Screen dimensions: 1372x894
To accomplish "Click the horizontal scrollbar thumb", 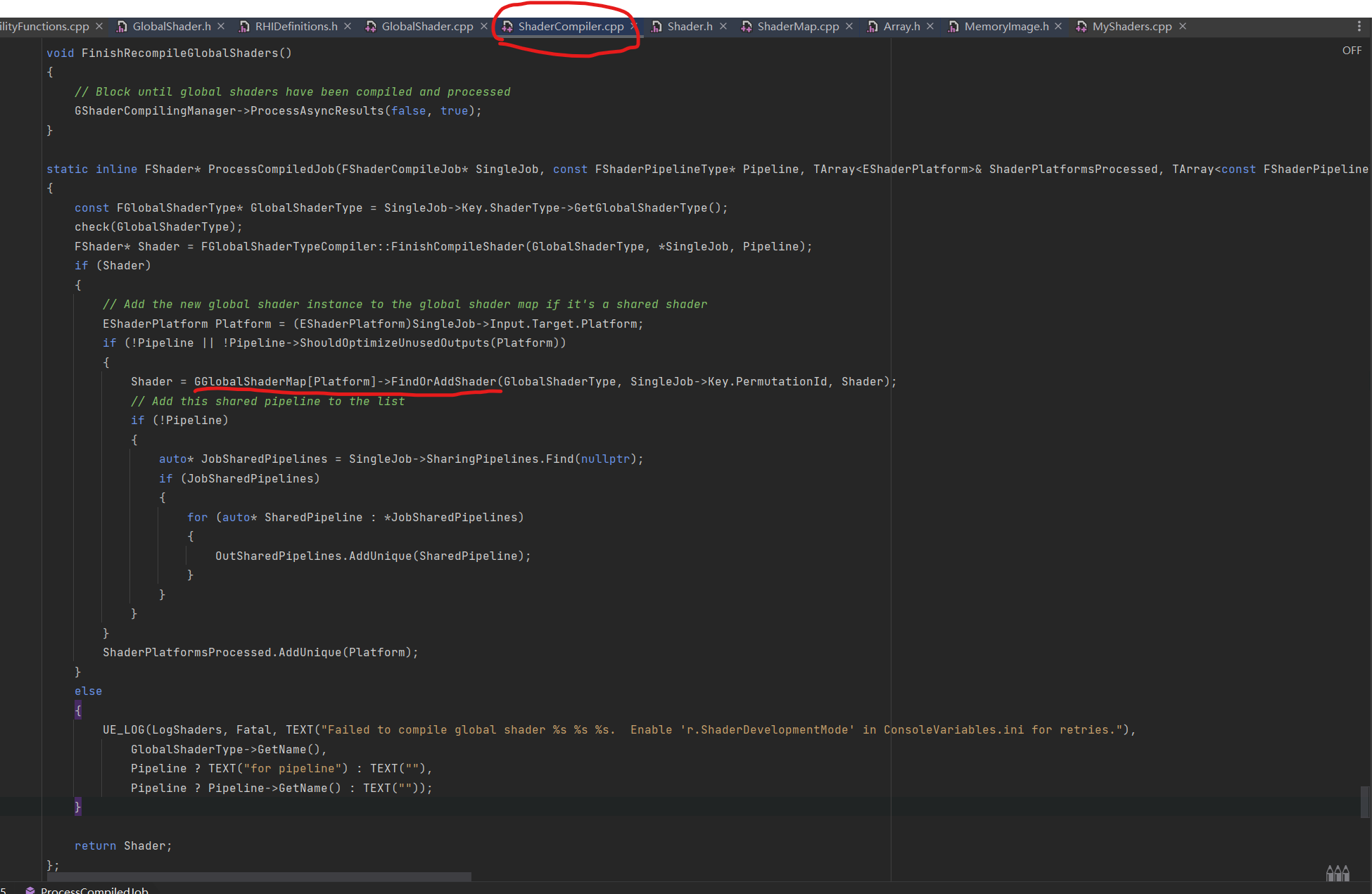I will [259, 876].
